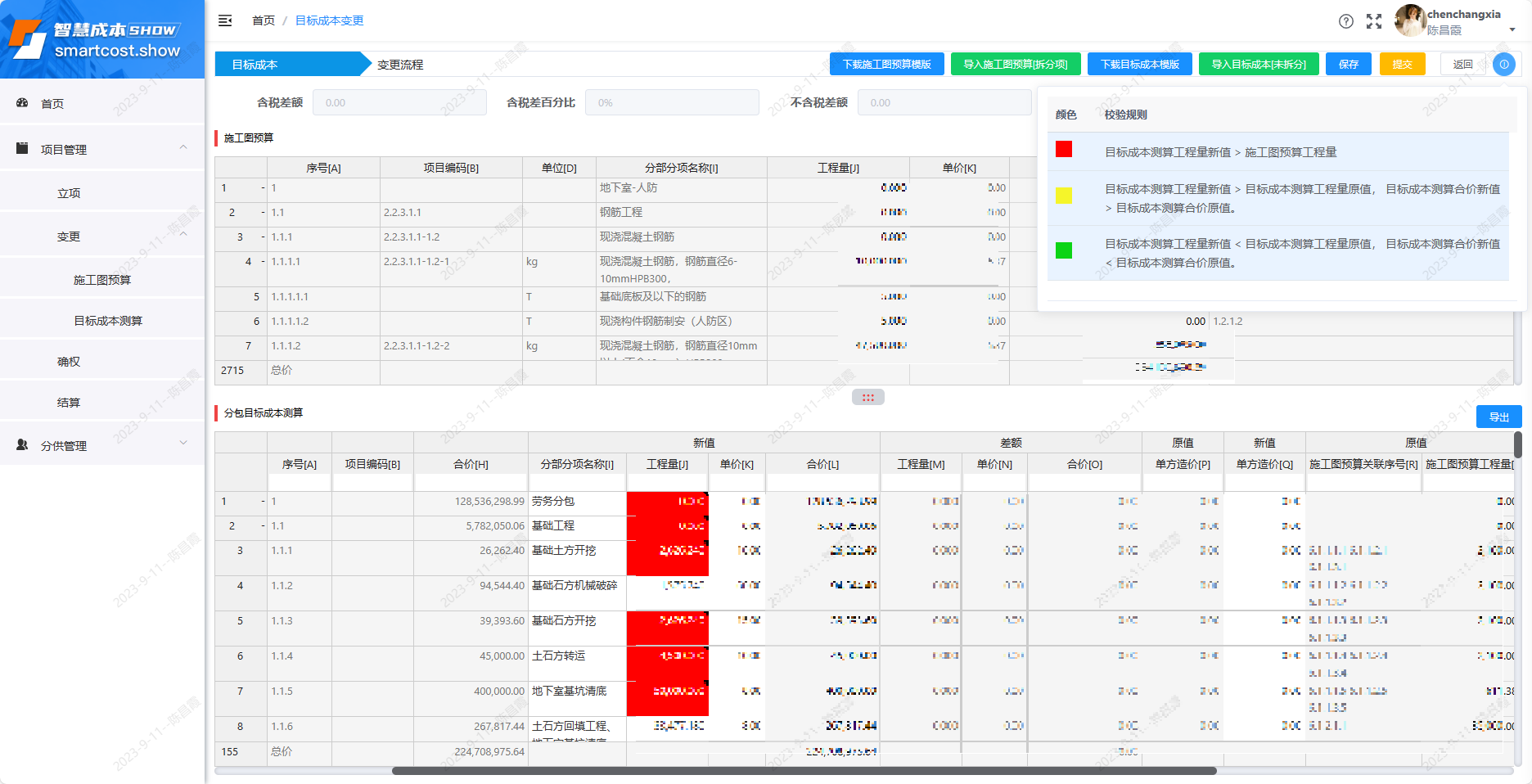Click the 分供管理 people icon
Image resolution: width=1532 pixels, height=784 pixels.
tap(21, 444)
